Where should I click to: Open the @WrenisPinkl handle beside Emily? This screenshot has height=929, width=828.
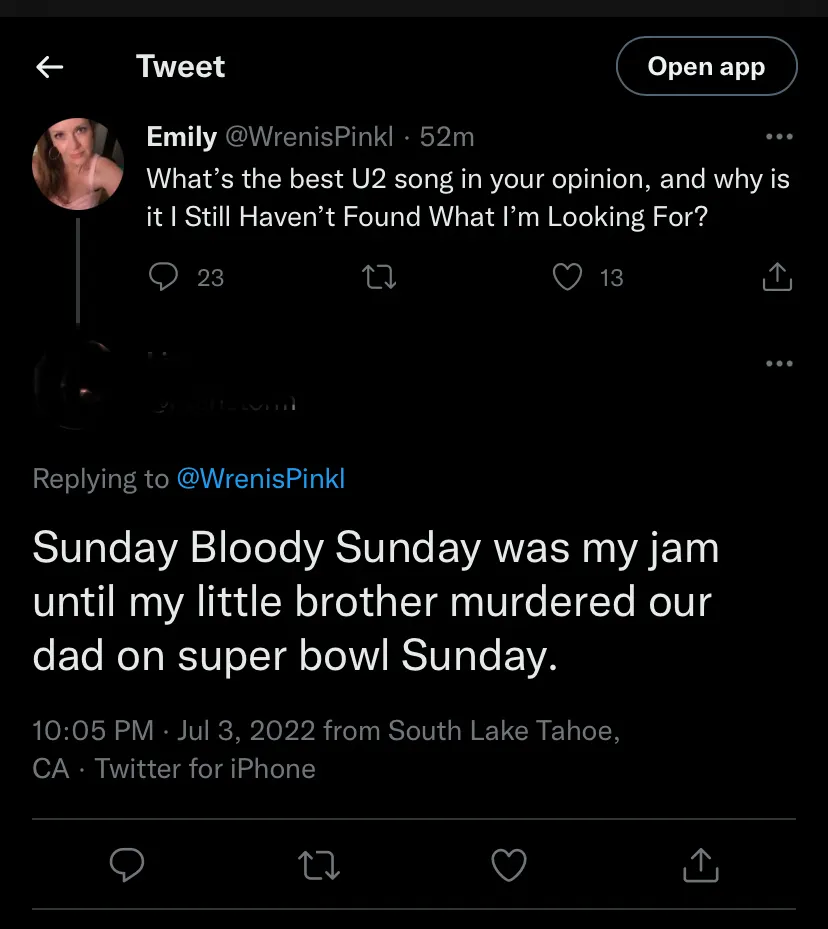tap(309, 137)
